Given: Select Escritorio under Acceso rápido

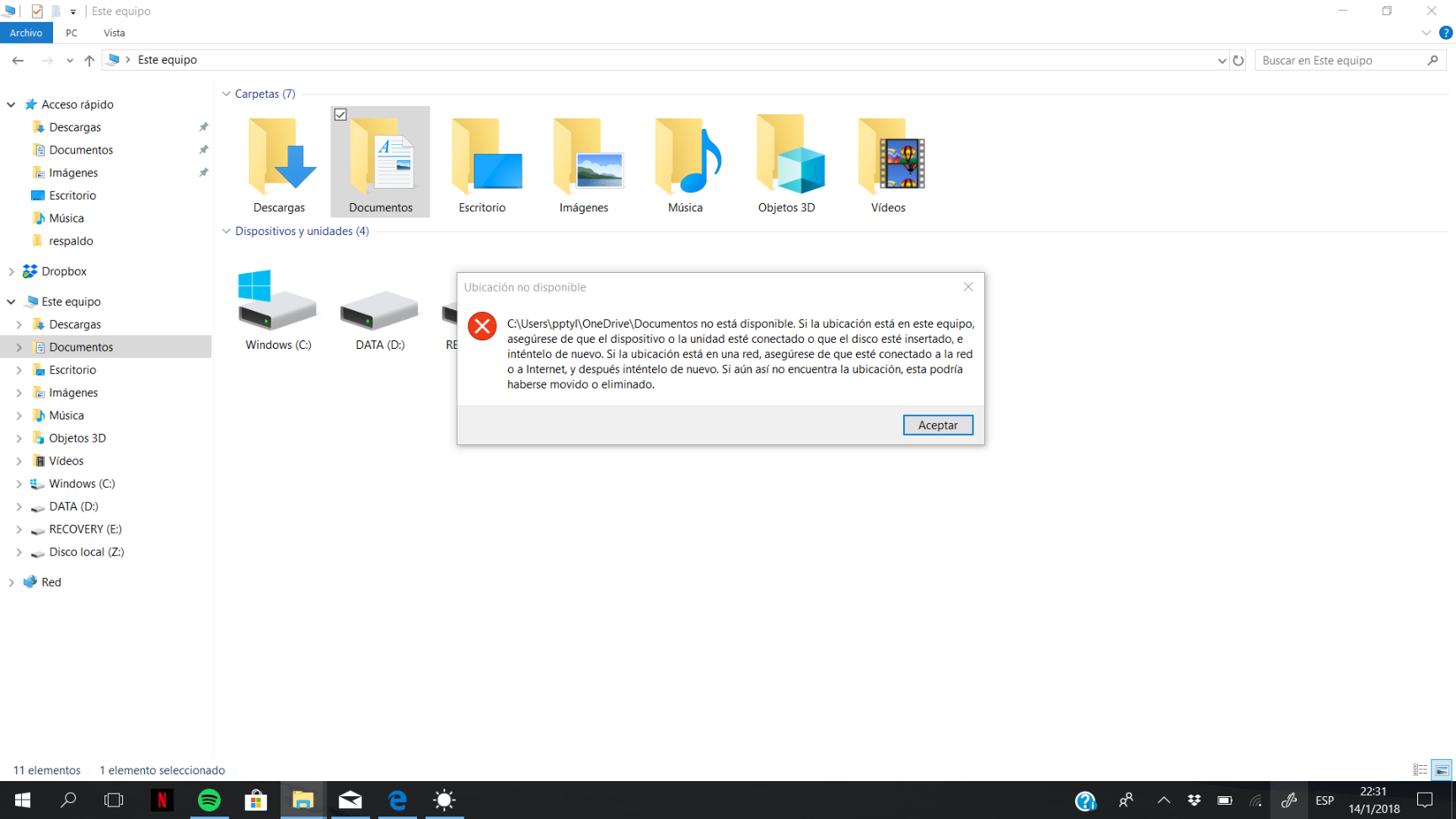Looking at the screenshot, I should [72, 195].
